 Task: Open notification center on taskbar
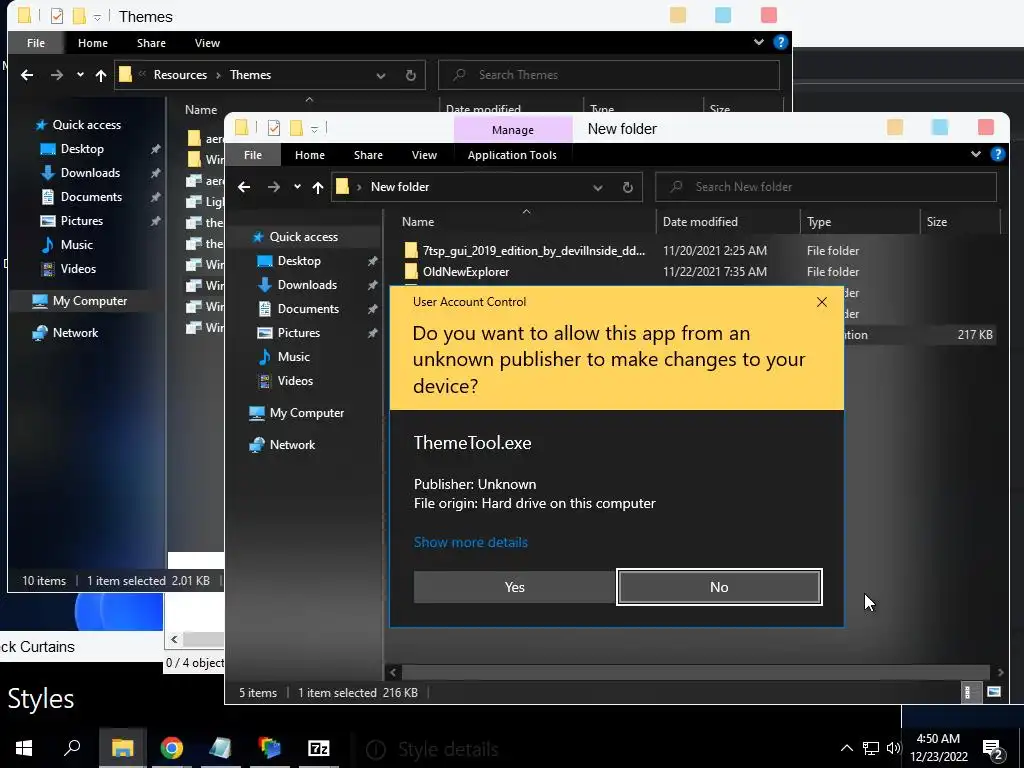(993, 749)
